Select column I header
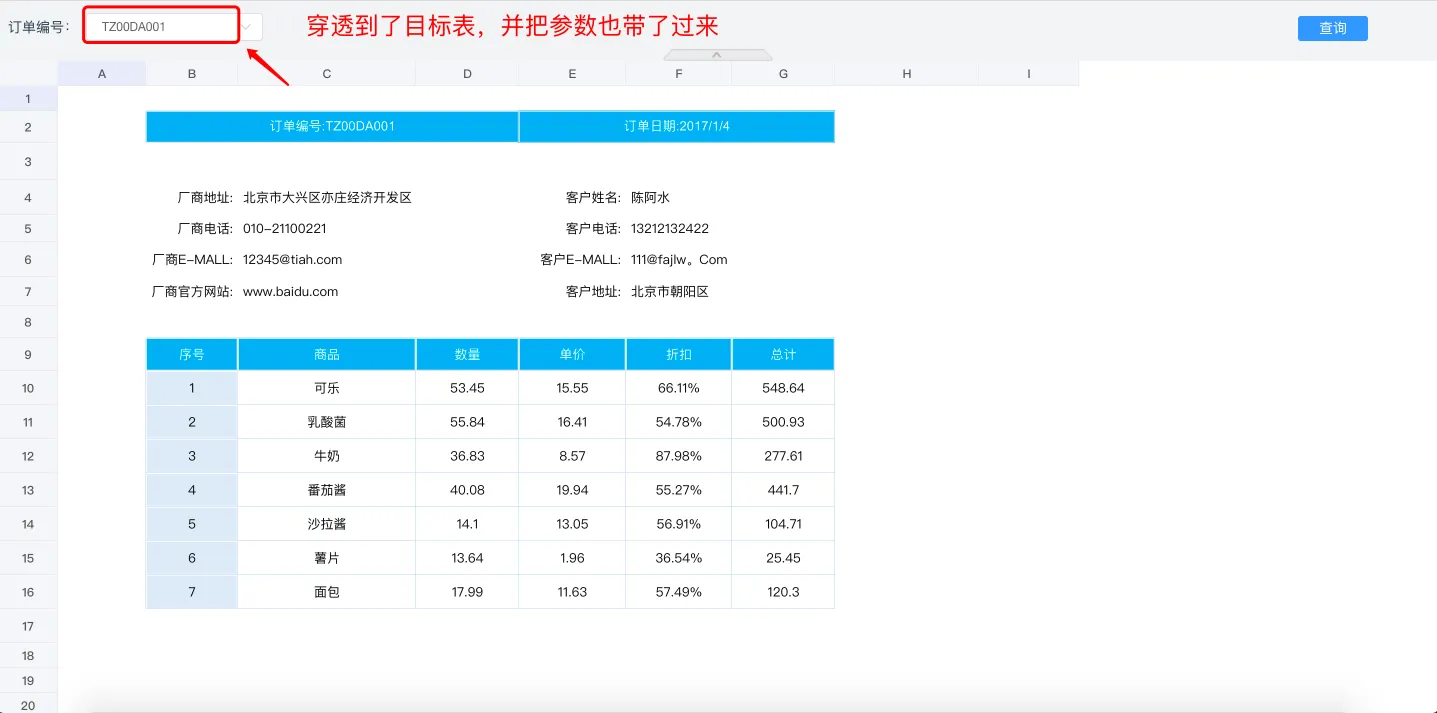 coord(1028,74)
